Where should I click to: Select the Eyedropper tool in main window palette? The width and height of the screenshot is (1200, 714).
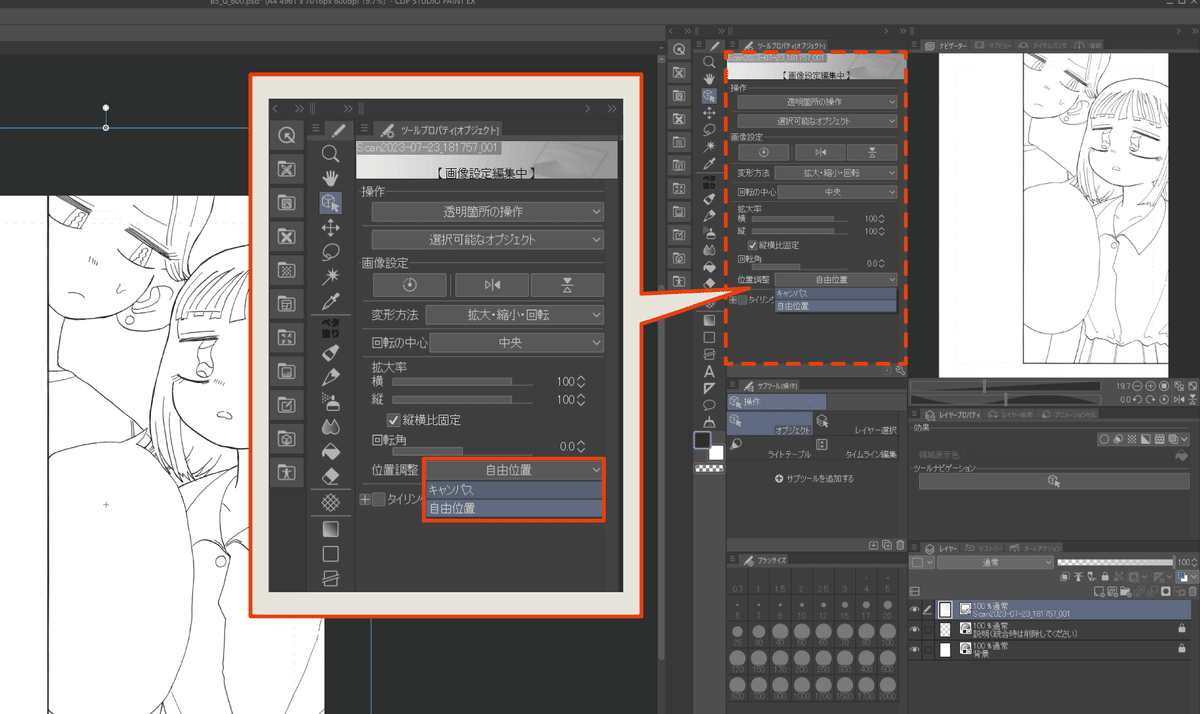pos(709,164)
